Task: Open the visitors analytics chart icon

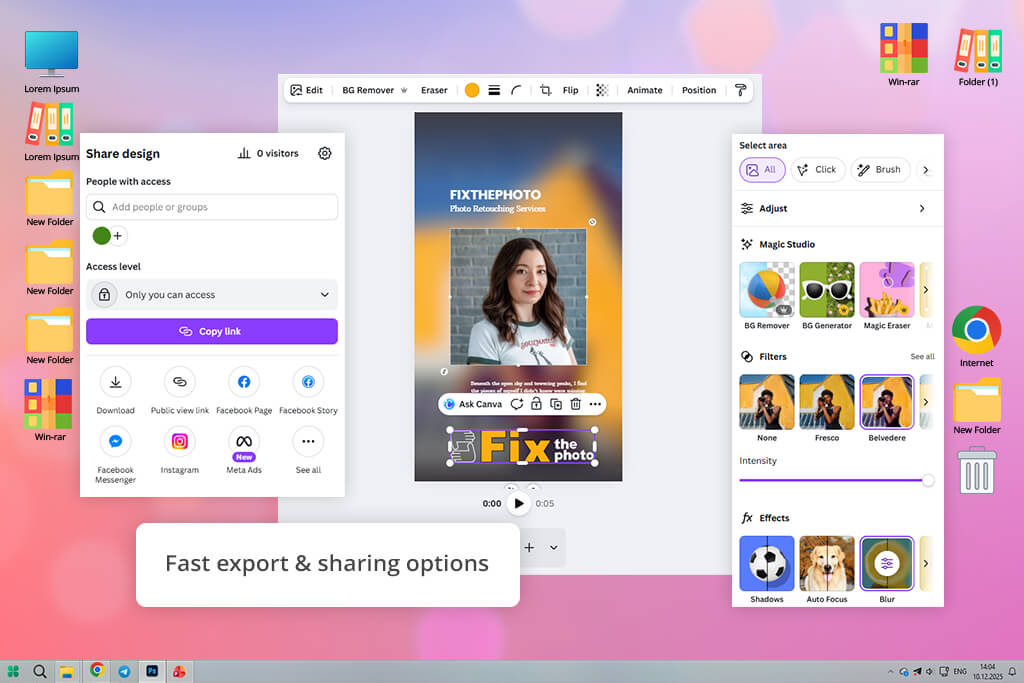Action: [x=244, y=153]
